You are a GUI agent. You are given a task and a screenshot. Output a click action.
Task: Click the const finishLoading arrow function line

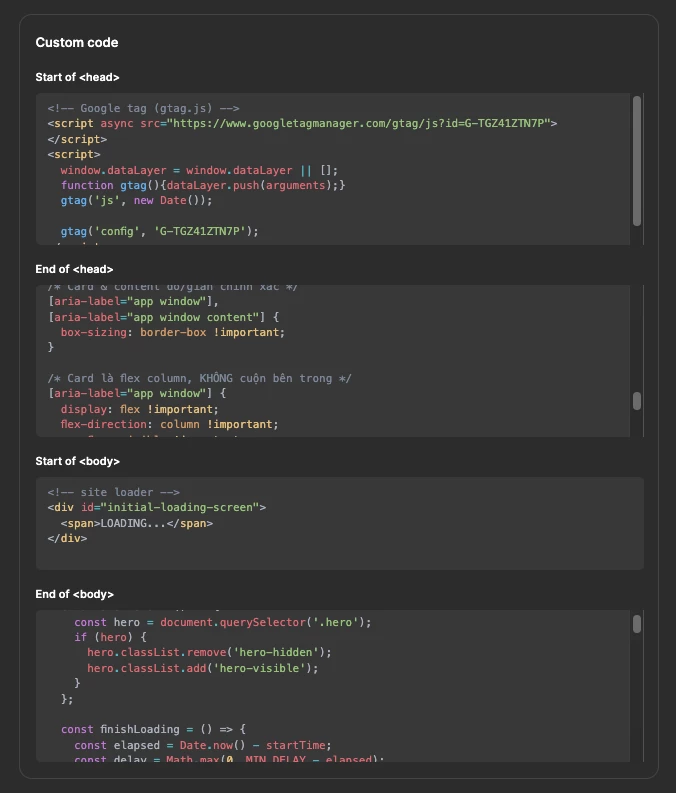click(153, 729)
